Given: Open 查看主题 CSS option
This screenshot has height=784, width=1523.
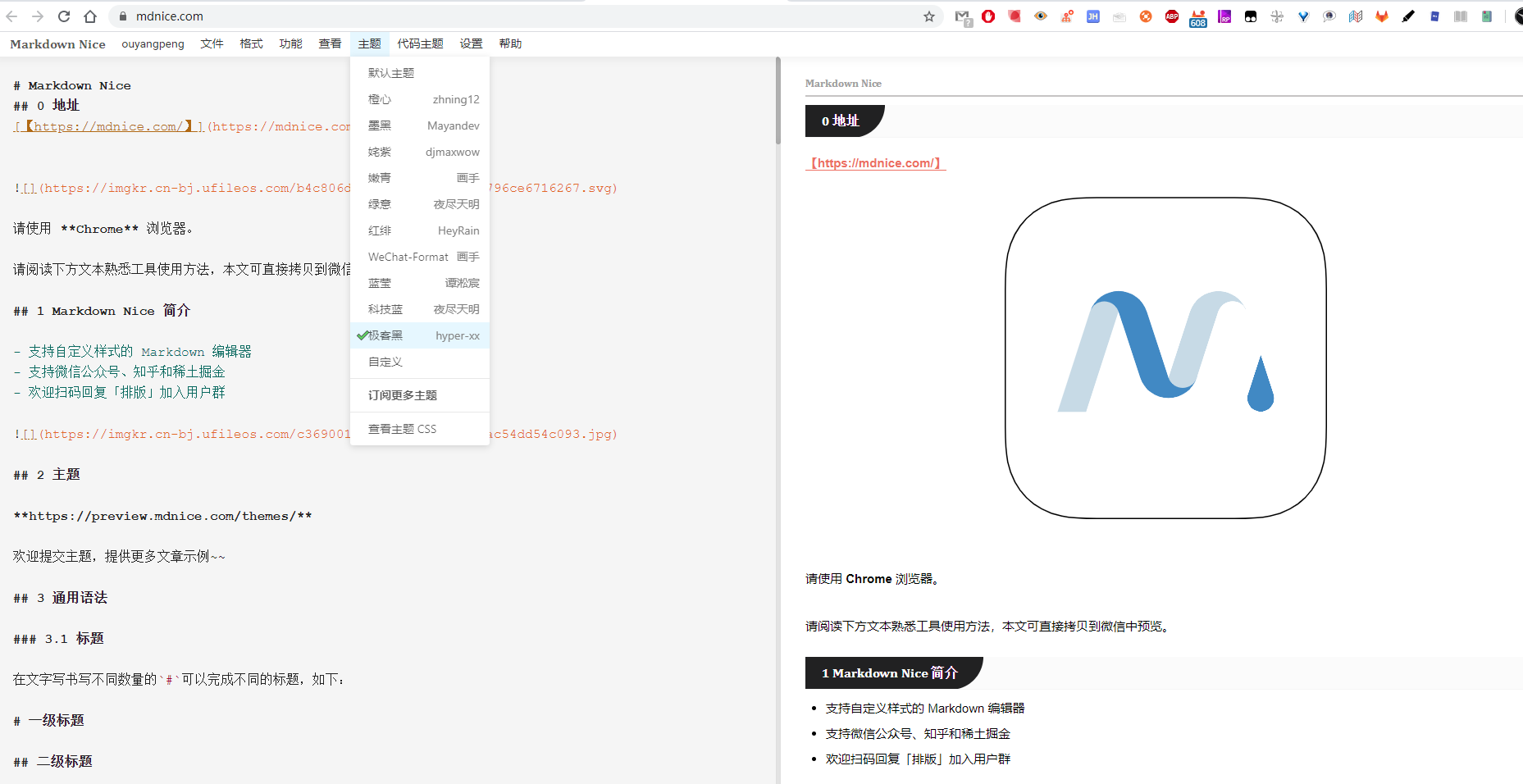Looking at the screenshot, I should (420, 429).
